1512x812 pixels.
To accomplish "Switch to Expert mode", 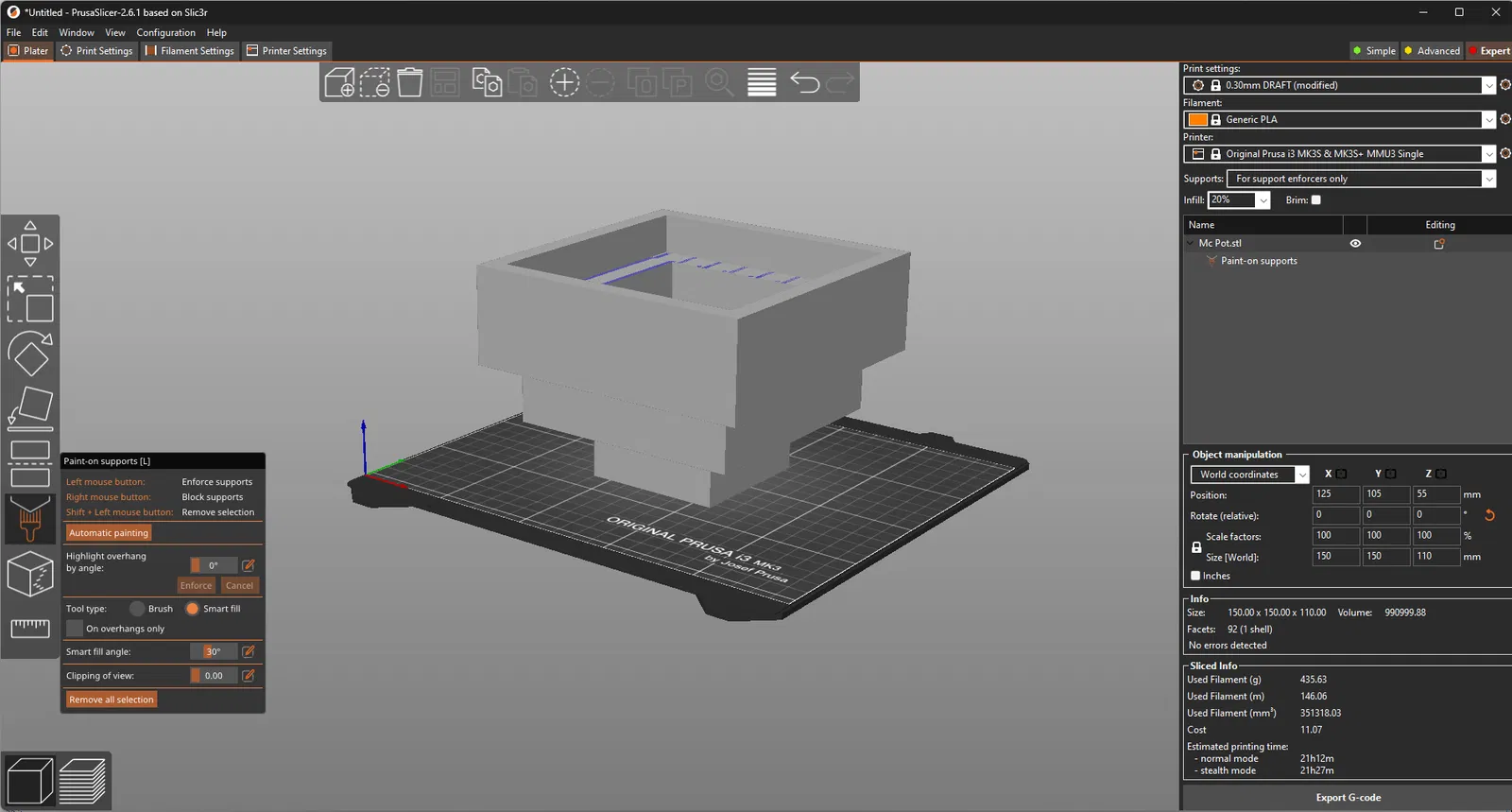I will pos(1489,51).
